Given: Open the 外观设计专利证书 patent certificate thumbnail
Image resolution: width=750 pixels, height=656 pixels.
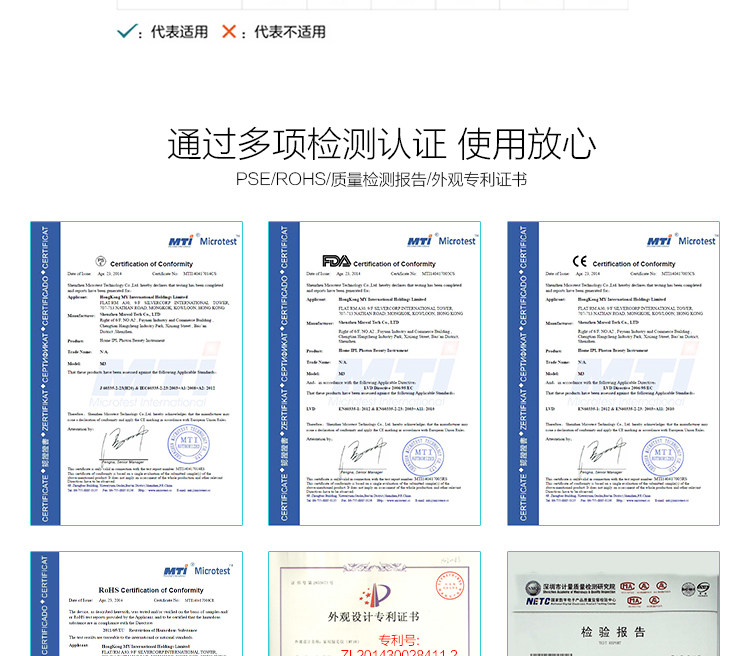Looking at the screenshot, I should 375,603.
